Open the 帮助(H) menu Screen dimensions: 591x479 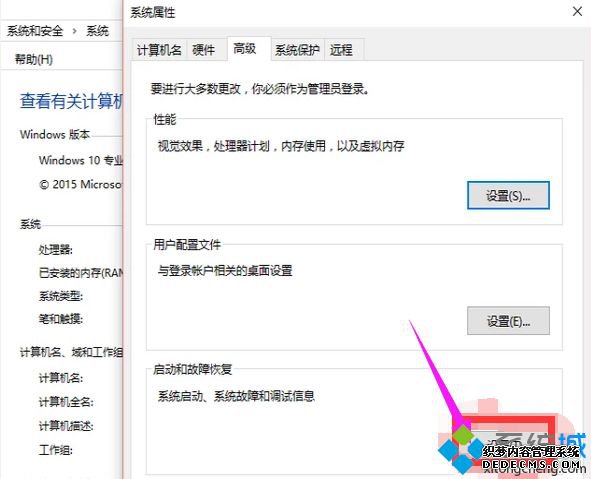[x=34, y=59]
